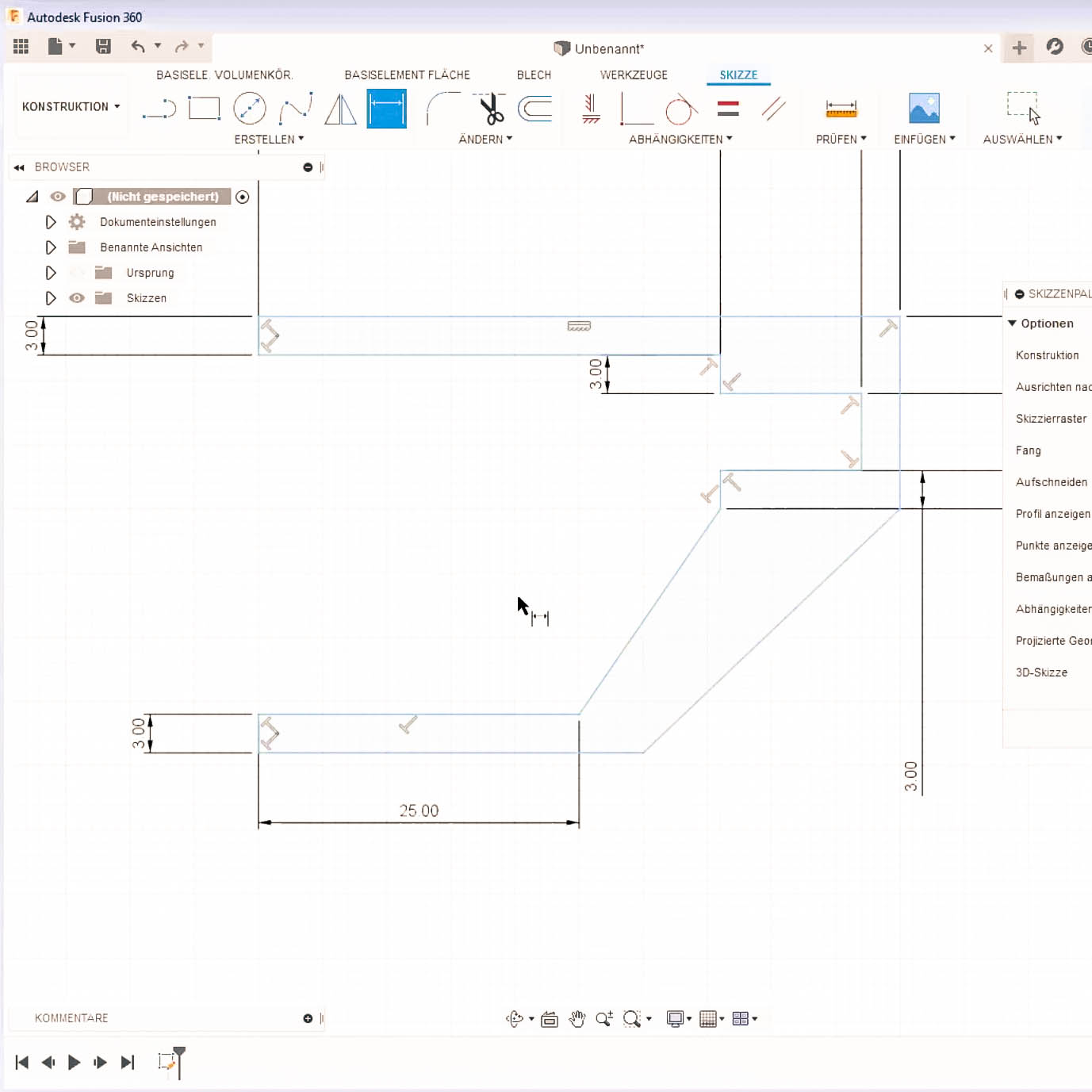Open the AUSWÄHLEN dropdown menu
1092x1092 pixels.
pos(1023,139)
